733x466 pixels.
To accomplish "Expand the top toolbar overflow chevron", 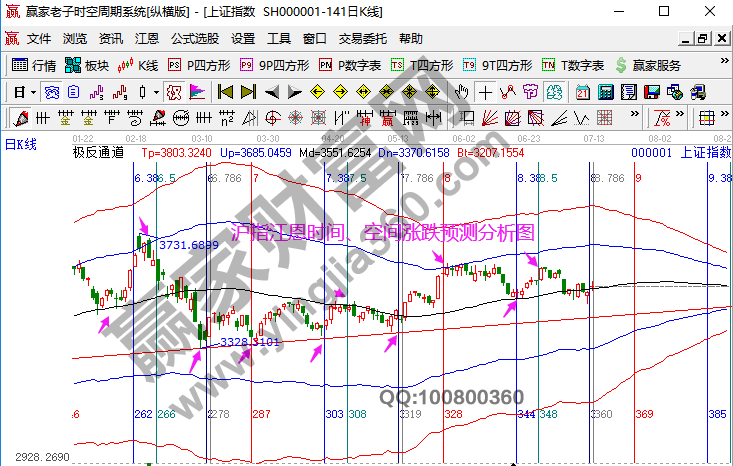I will point(724,65).
